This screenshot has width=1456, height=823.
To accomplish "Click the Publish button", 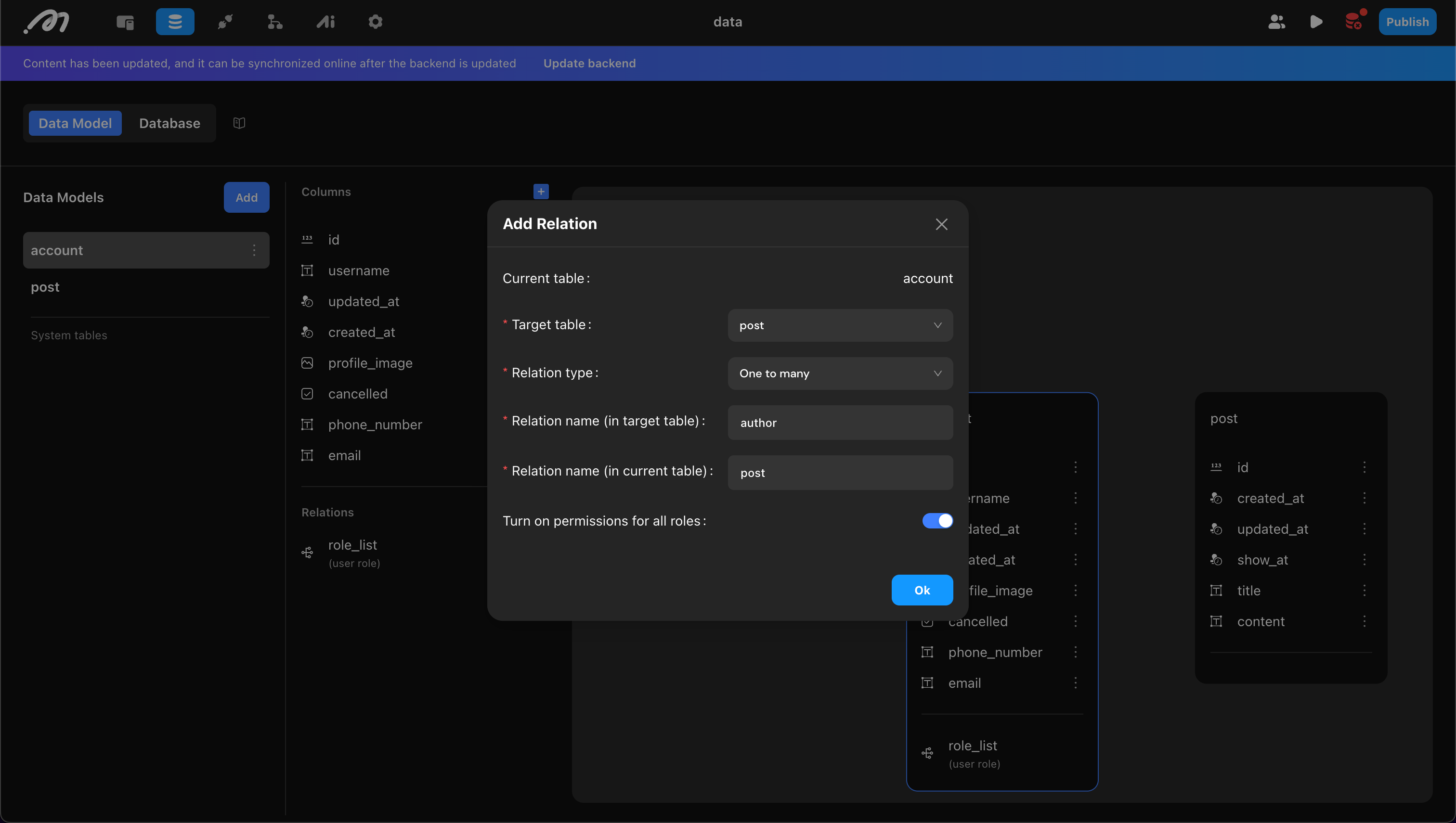I will [1407, 22].
